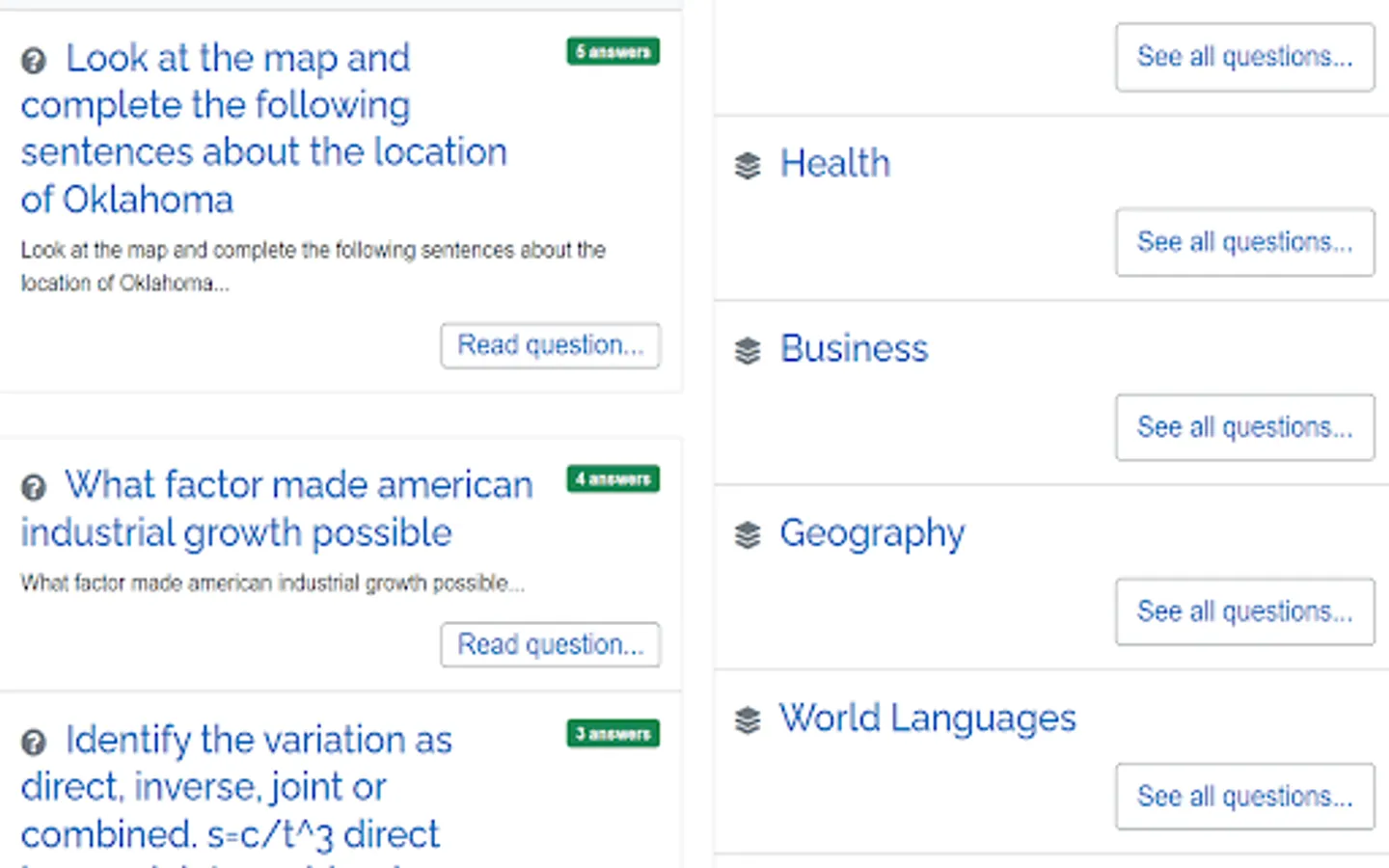Click the 5 answers green badge
1389x868 pixels.
coord(613,52)
